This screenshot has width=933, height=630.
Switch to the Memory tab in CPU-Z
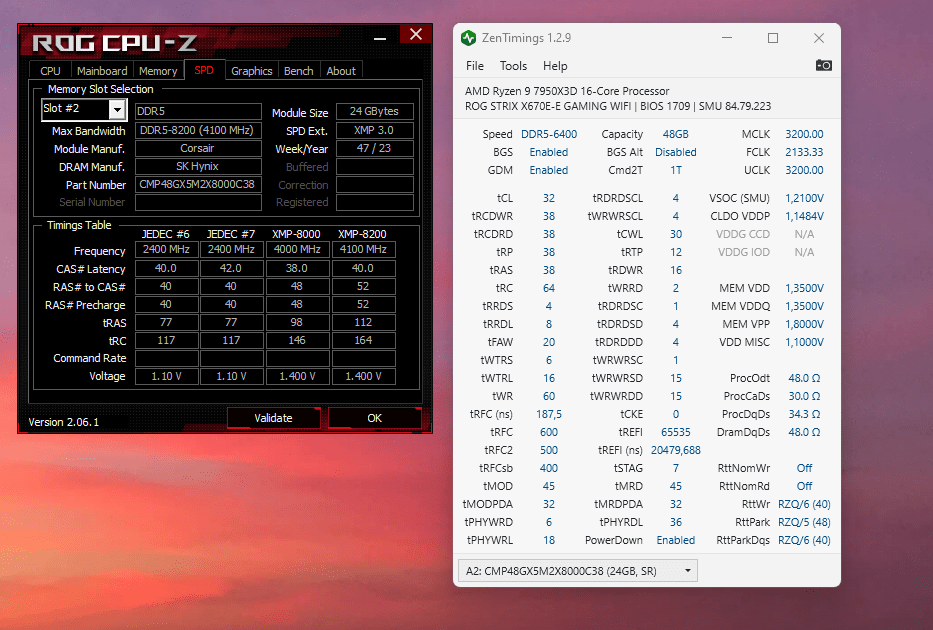point(158,71)
